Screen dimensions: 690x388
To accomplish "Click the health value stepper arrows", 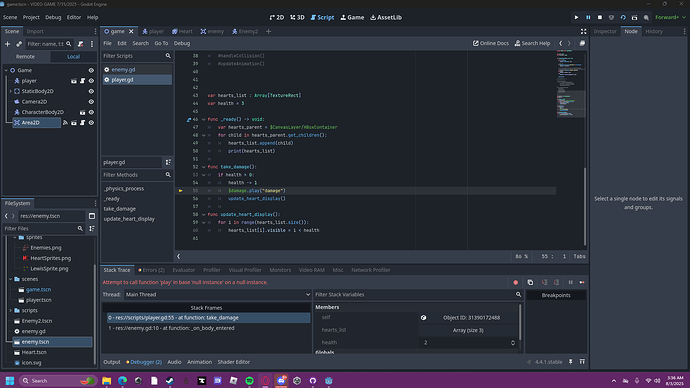I will point(513,343).
